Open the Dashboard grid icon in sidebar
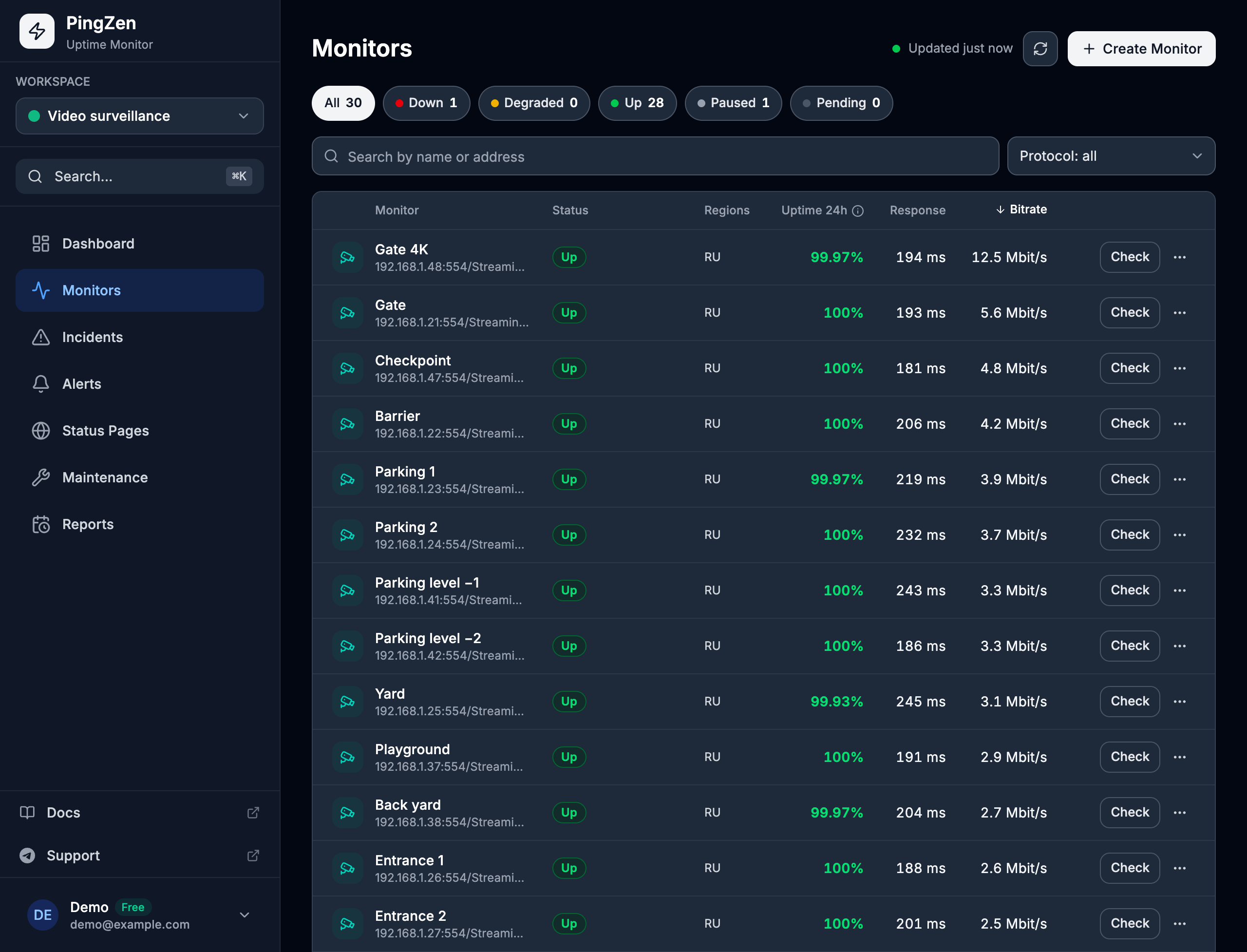The height and width of the screenshot is (952, 1247). click(x=41, y=244)
